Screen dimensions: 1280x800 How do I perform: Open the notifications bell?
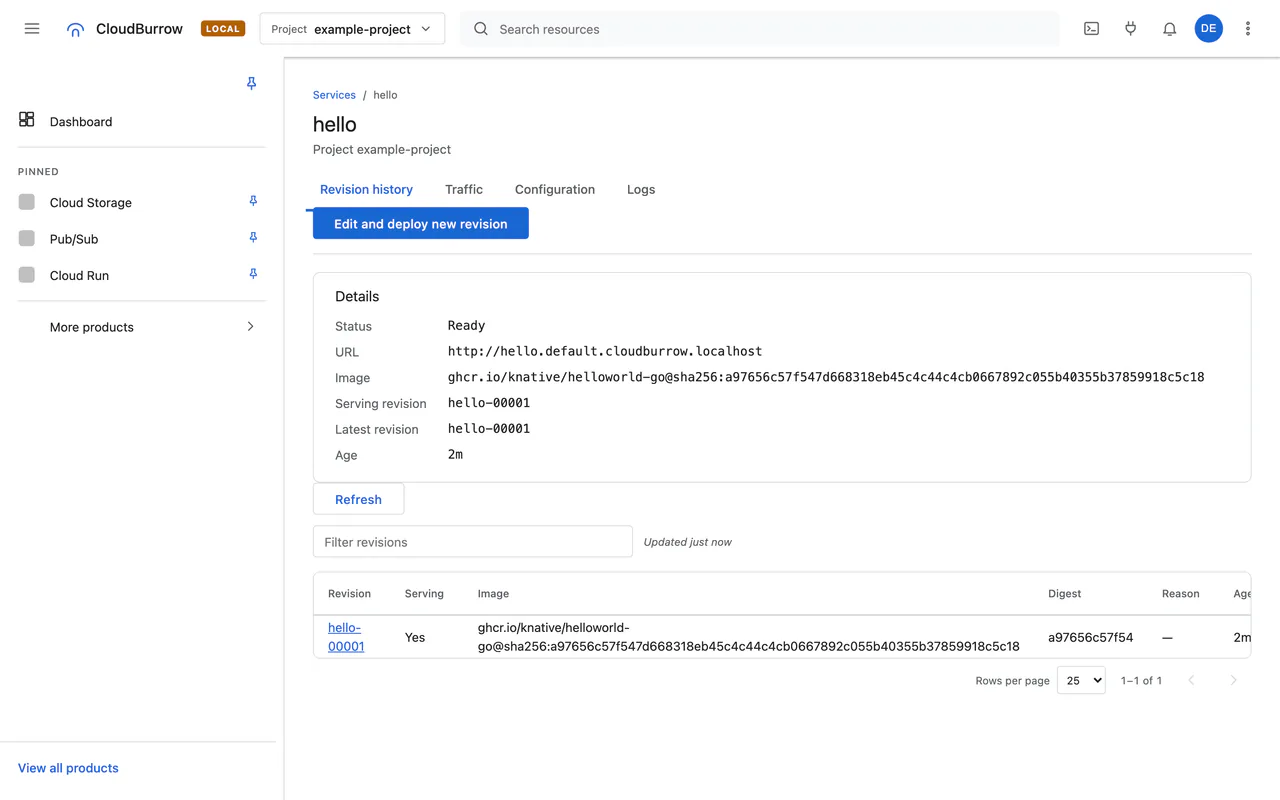click(1169, 29)
